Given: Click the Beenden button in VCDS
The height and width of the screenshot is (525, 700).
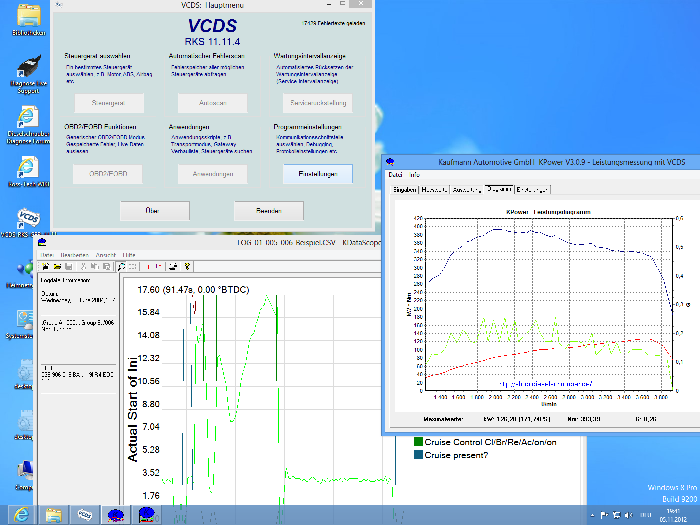Looking at the screenshot, I should pos(269,211).
